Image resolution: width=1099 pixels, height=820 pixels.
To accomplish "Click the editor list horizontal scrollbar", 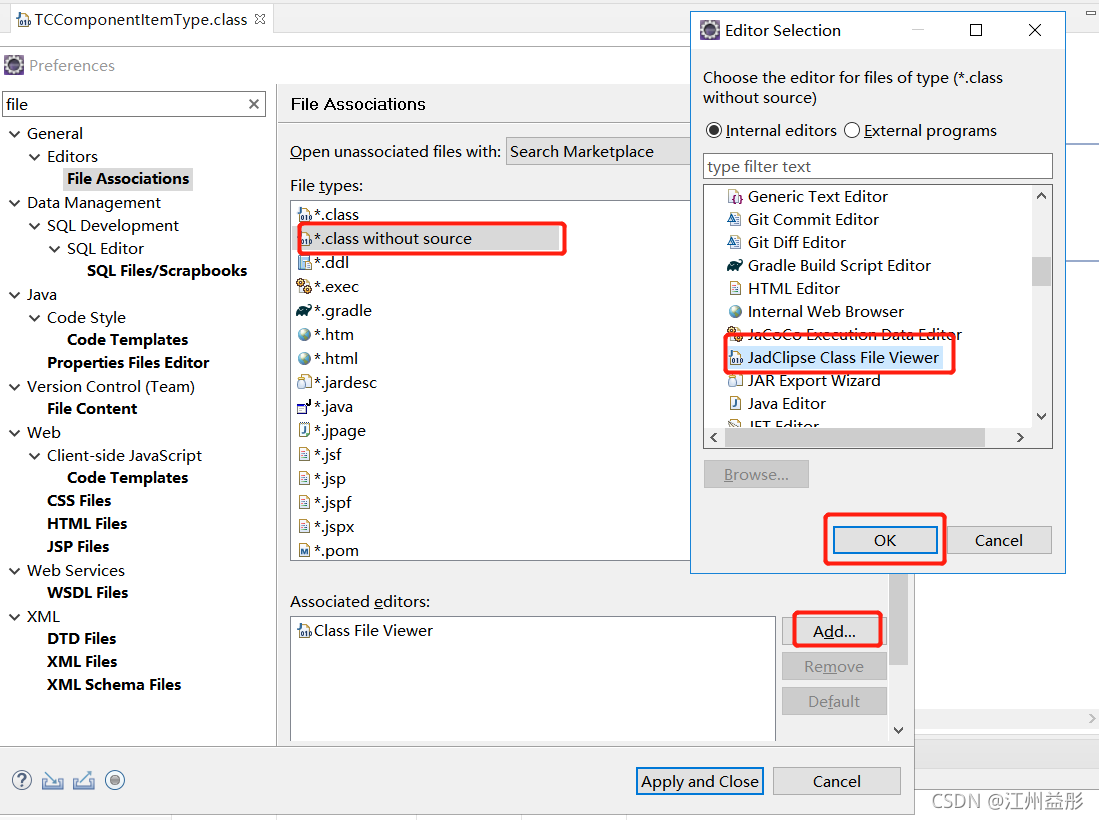I will (x=855, y=437).
